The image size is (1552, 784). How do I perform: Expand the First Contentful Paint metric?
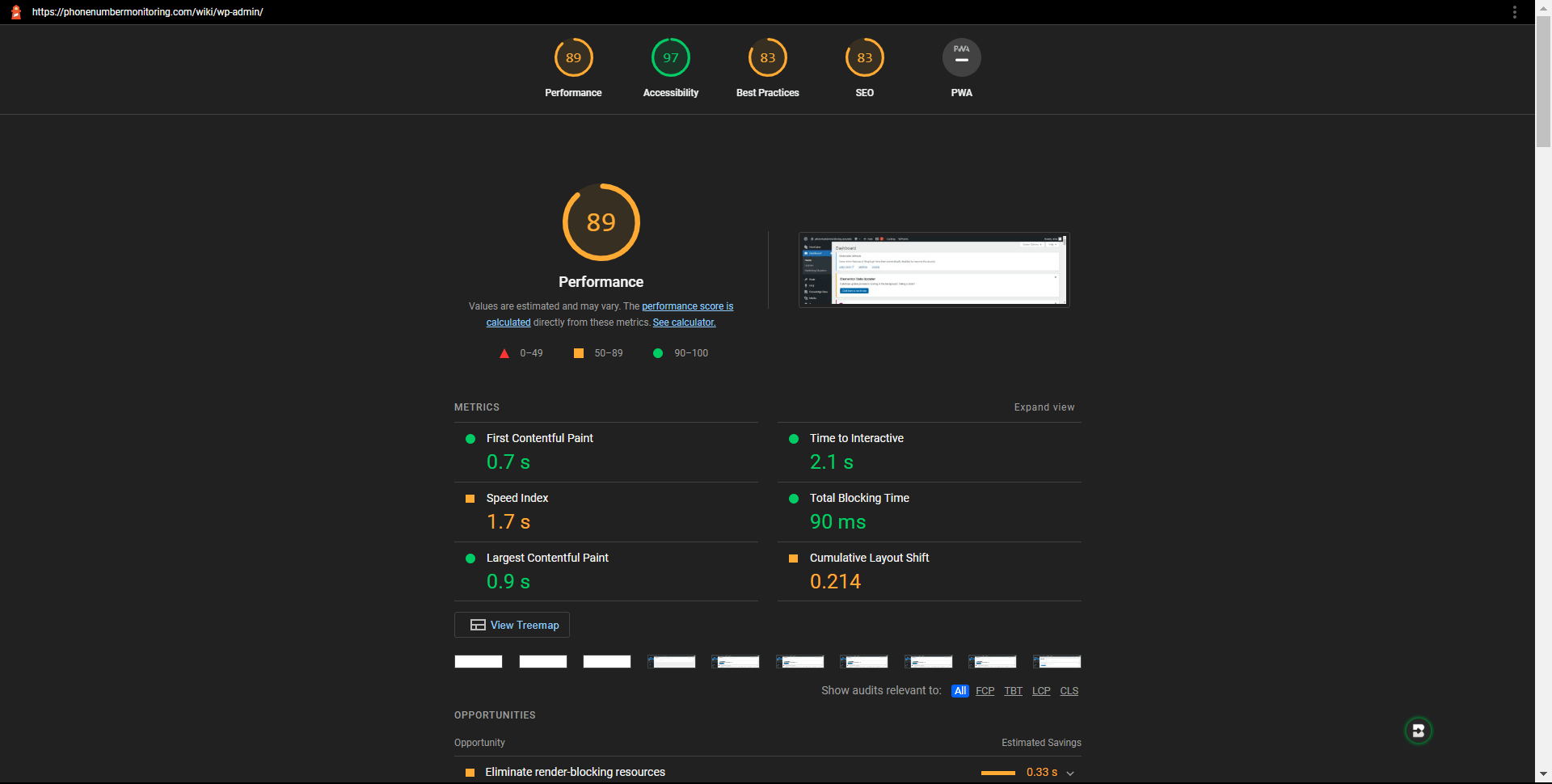click(x=539, y=438)
